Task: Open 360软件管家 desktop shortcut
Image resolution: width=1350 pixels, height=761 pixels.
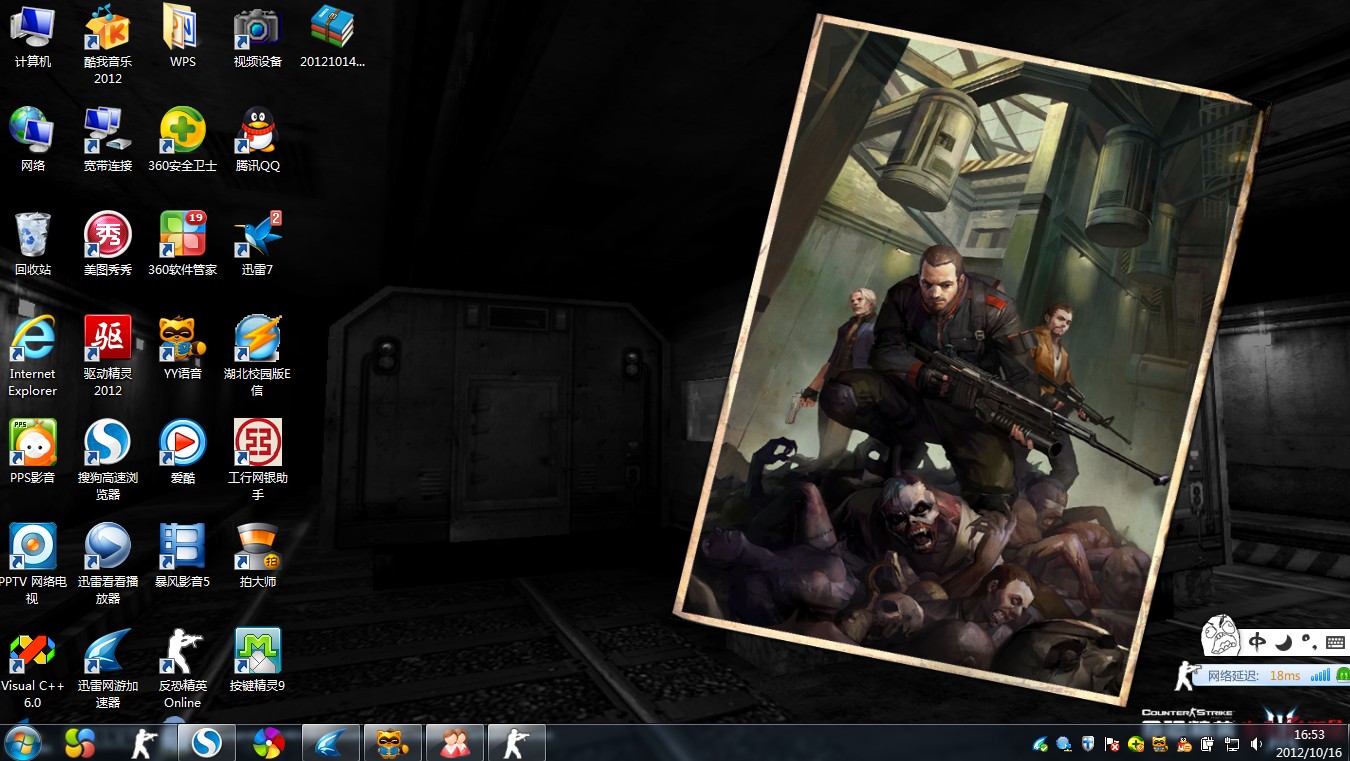Action: click(x=183, y=244)
